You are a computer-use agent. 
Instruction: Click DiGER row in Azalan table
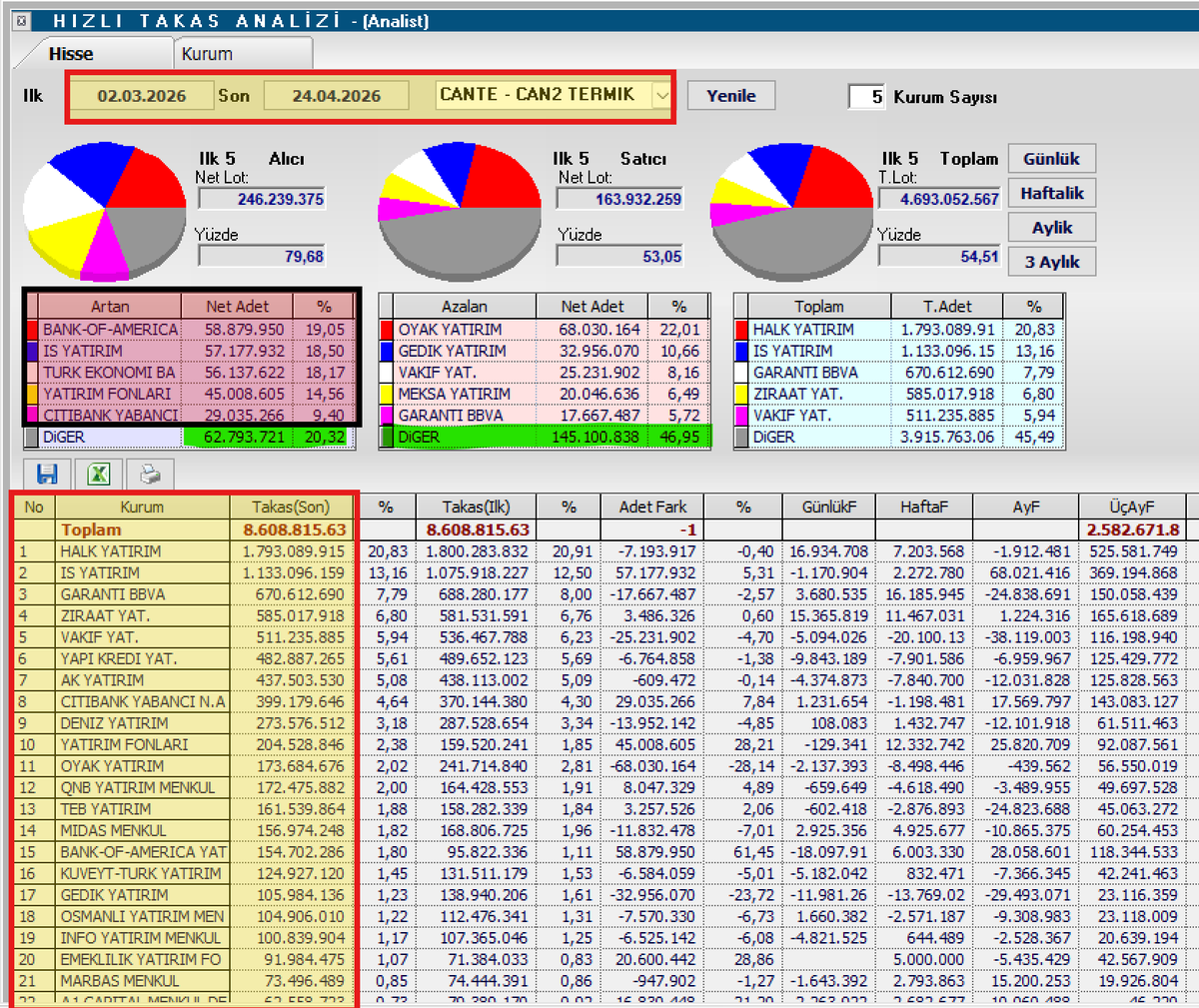pyautogui.click(x=547, y=437)
